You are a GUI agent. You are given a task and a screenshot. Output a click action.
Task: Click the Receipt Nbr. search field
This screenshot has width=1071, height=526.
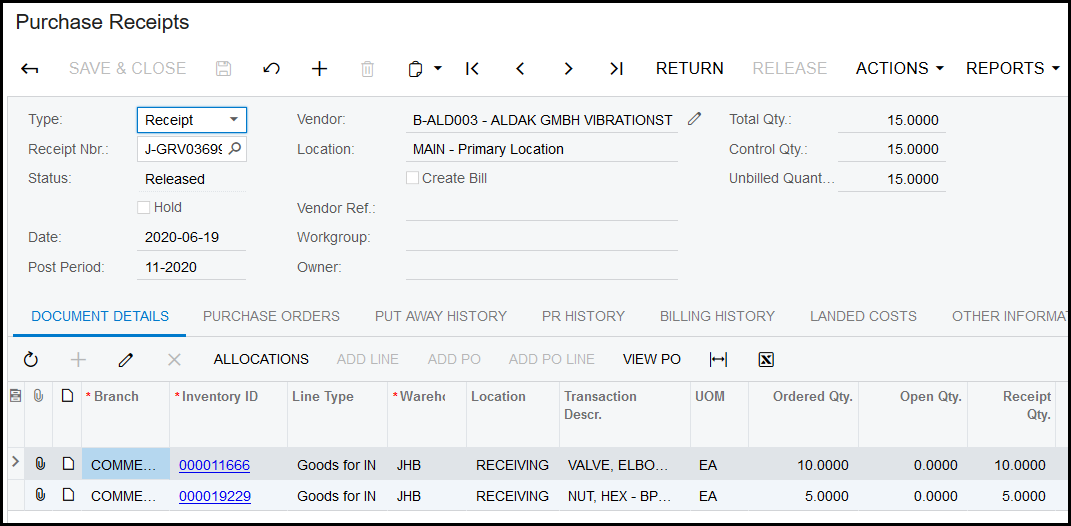tap(185, 149)
